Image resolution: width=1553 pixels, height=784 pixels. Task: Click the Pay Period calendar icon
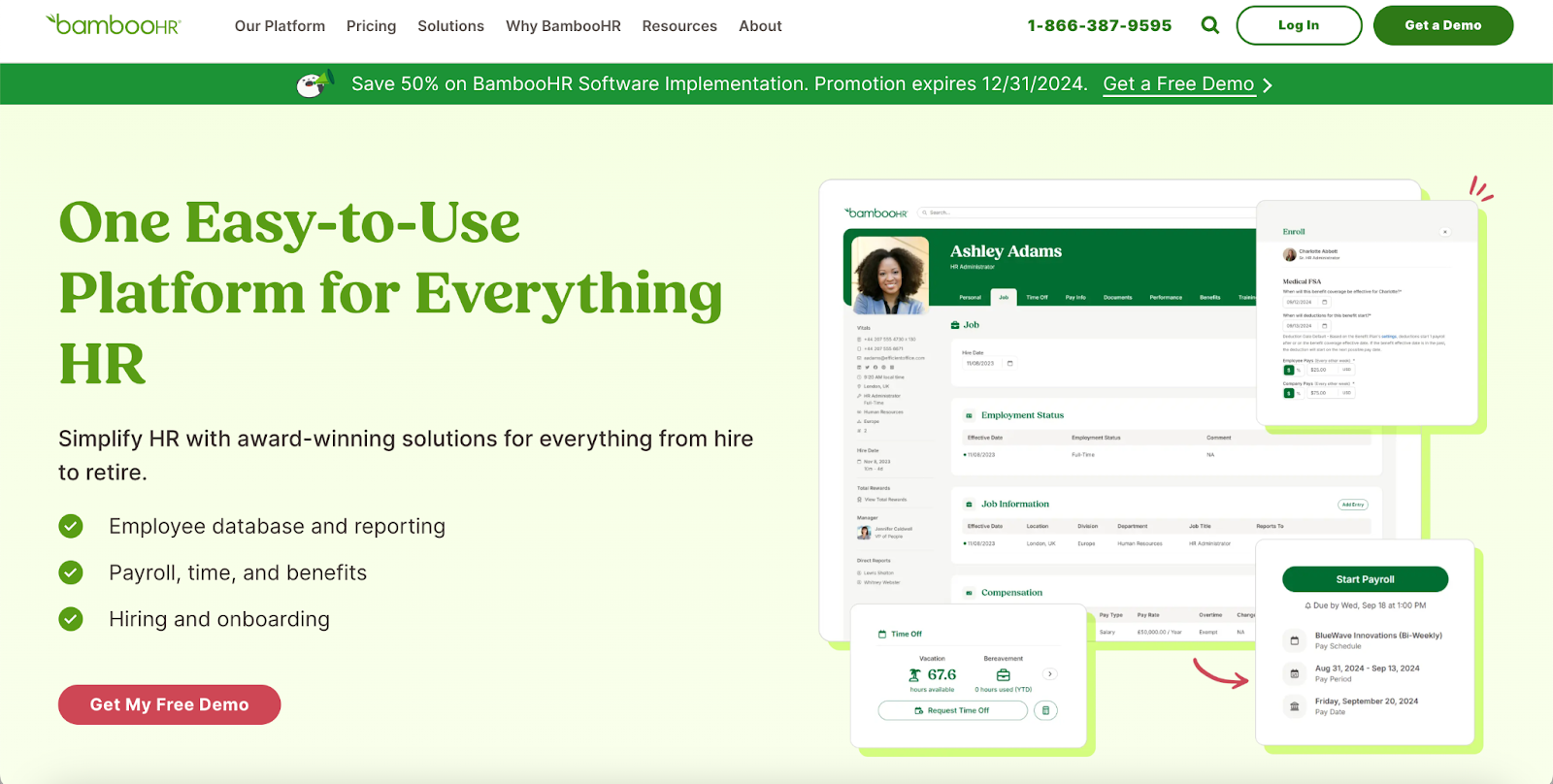pyautogui.click(x=1294, y=673)
